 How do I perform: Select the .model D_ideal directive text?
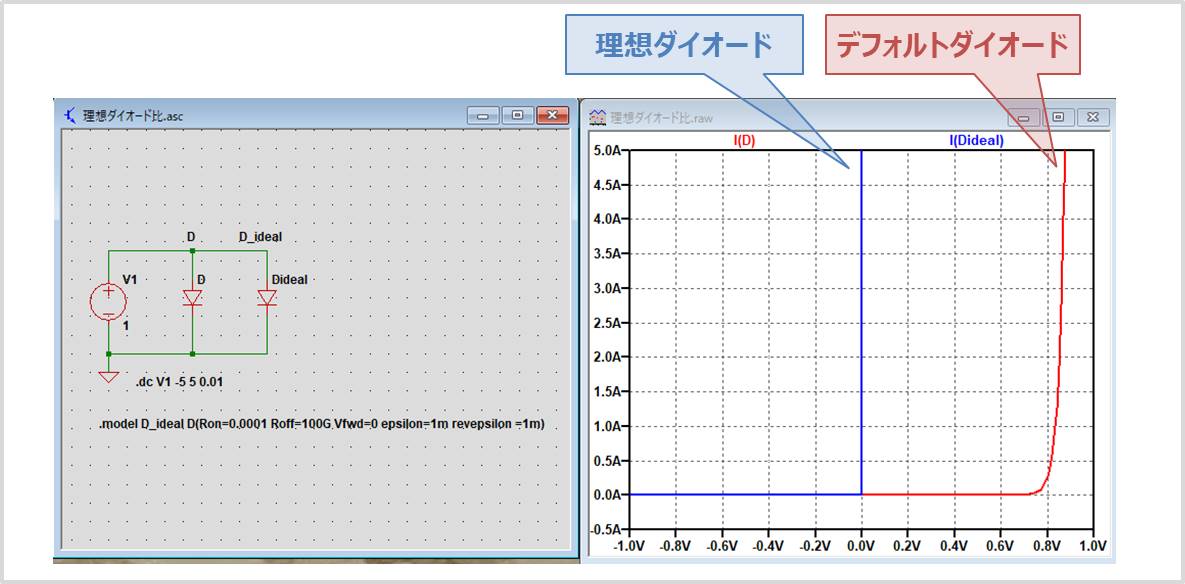[320, 425]
